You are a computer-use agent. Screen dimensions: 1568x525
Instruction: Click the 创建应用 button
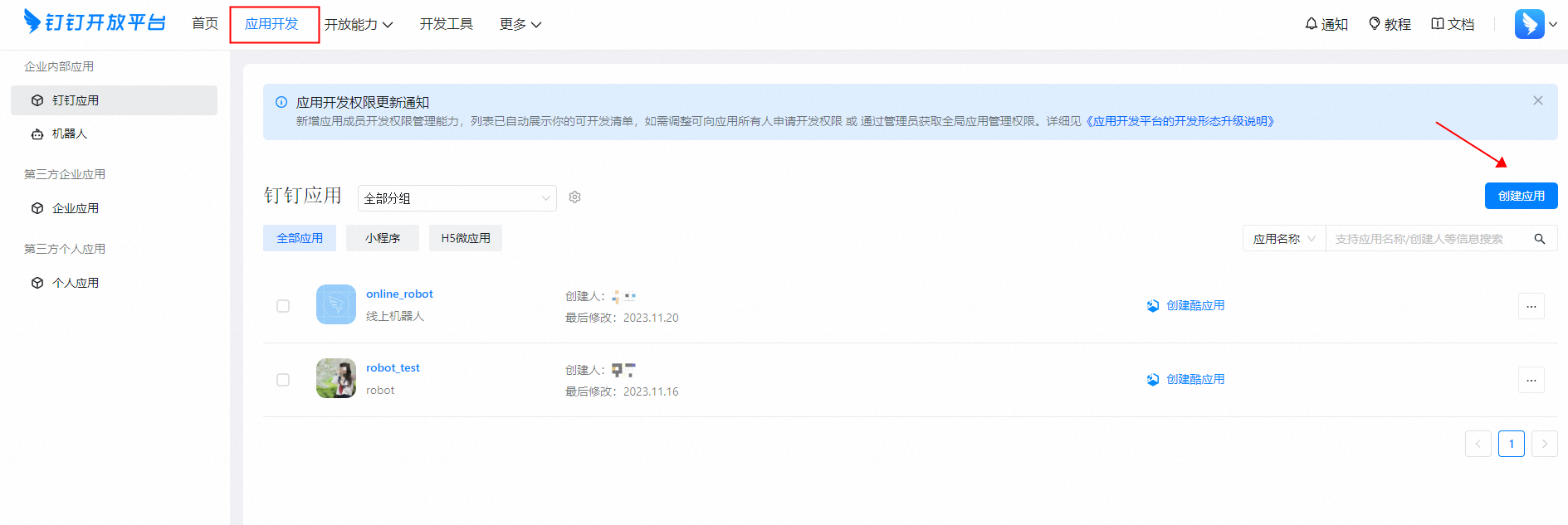click(x=1522, y=196)
